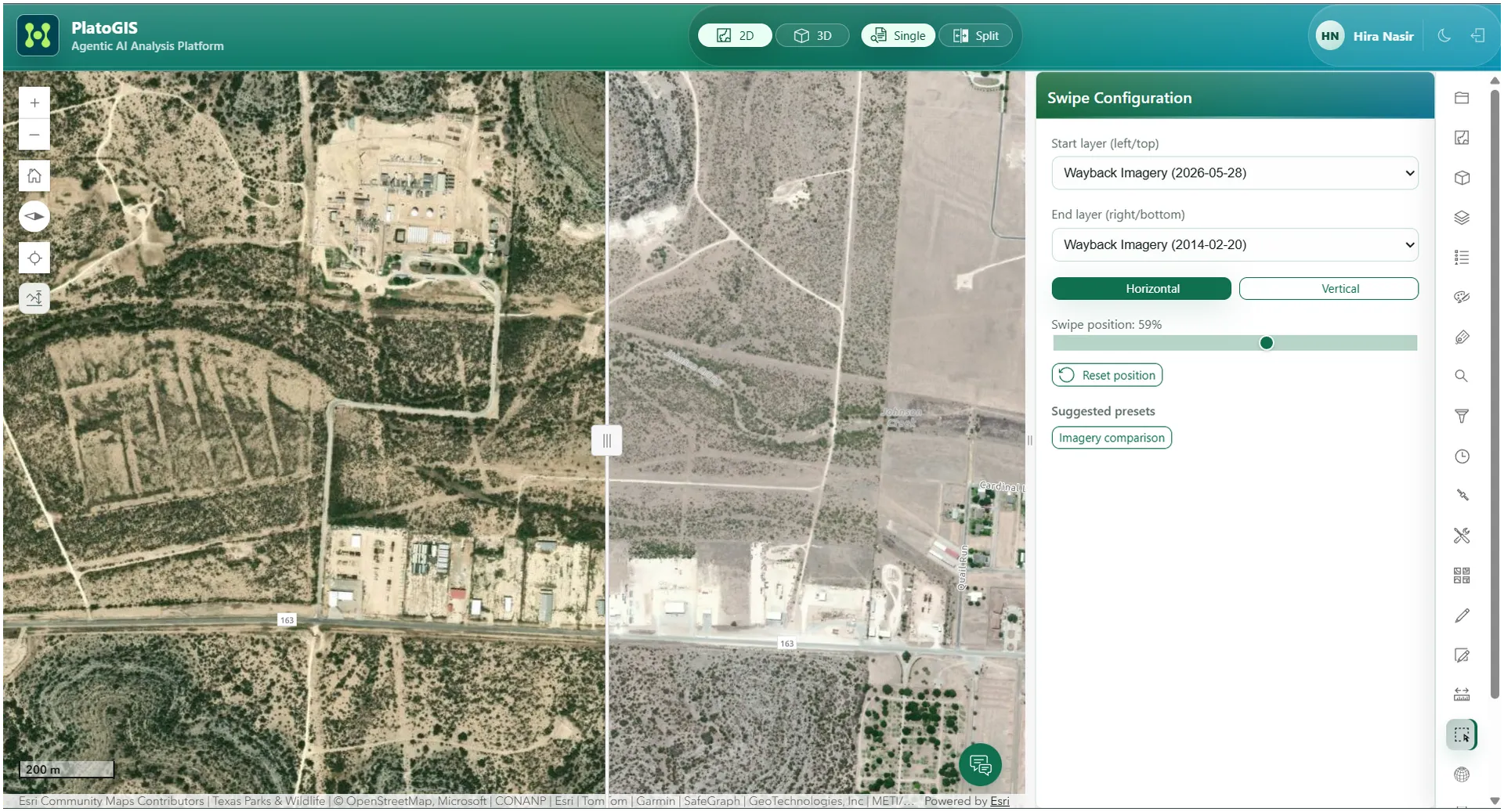Sign out using the logout icon
This screenshot has height=812, width=1504.
pyautogui.click(x=1477, y=35)
